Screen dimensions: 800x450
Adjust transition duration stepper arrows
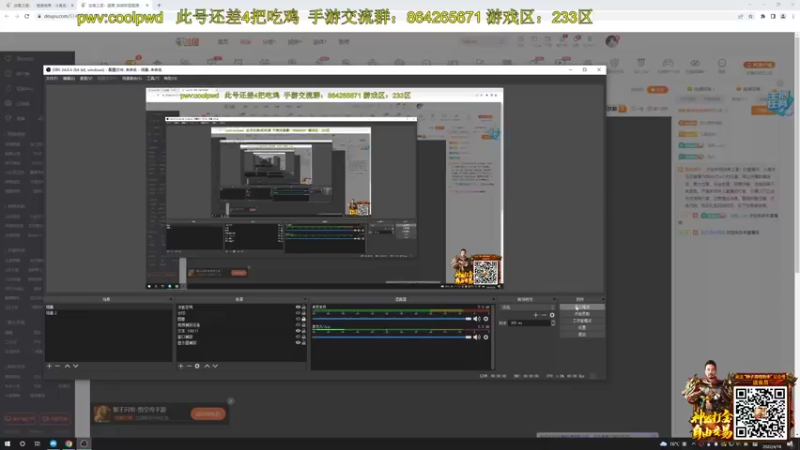553,323
